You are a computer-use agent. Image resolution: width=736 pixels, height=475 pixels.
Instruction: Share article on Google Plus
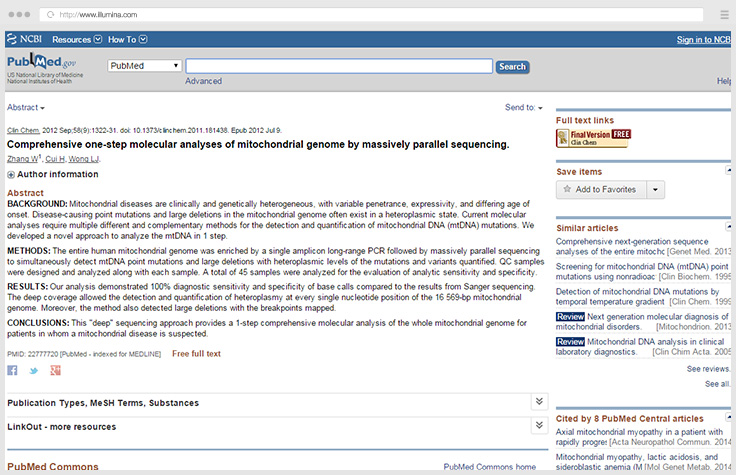point(56,370)
